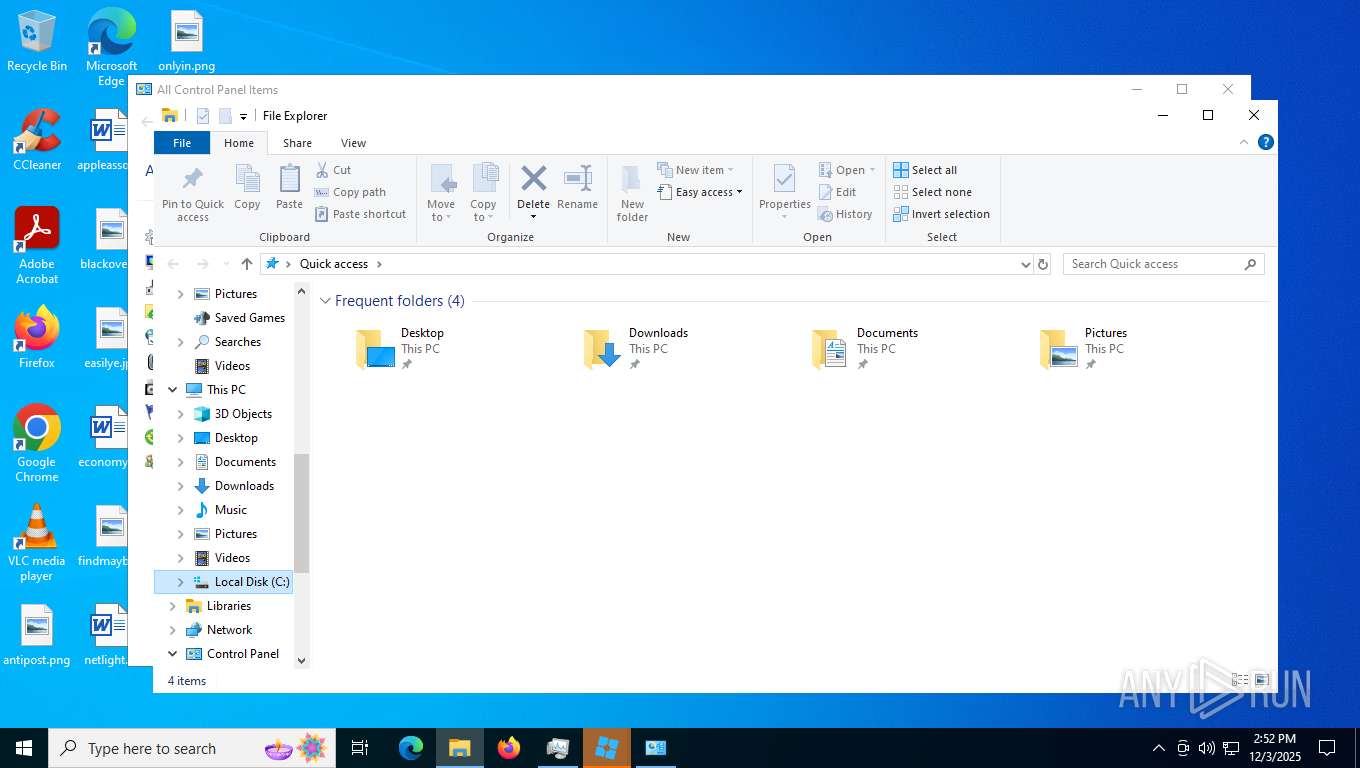This screenshot has height=768, width=1360.
Task: Open Desktop folder in Frequent folders
Action: tap(400, 348)
